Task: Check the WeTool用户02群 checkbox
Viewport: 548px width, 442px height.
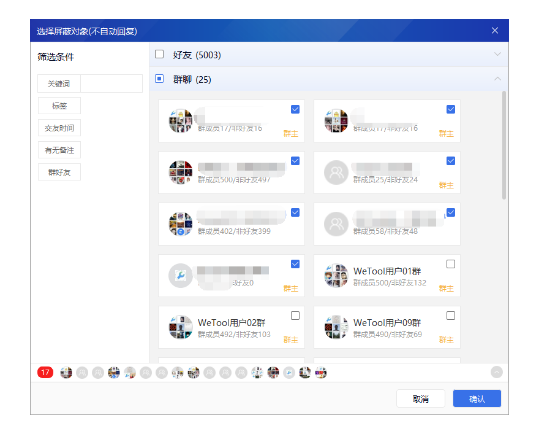Action: tap(295, 316)
